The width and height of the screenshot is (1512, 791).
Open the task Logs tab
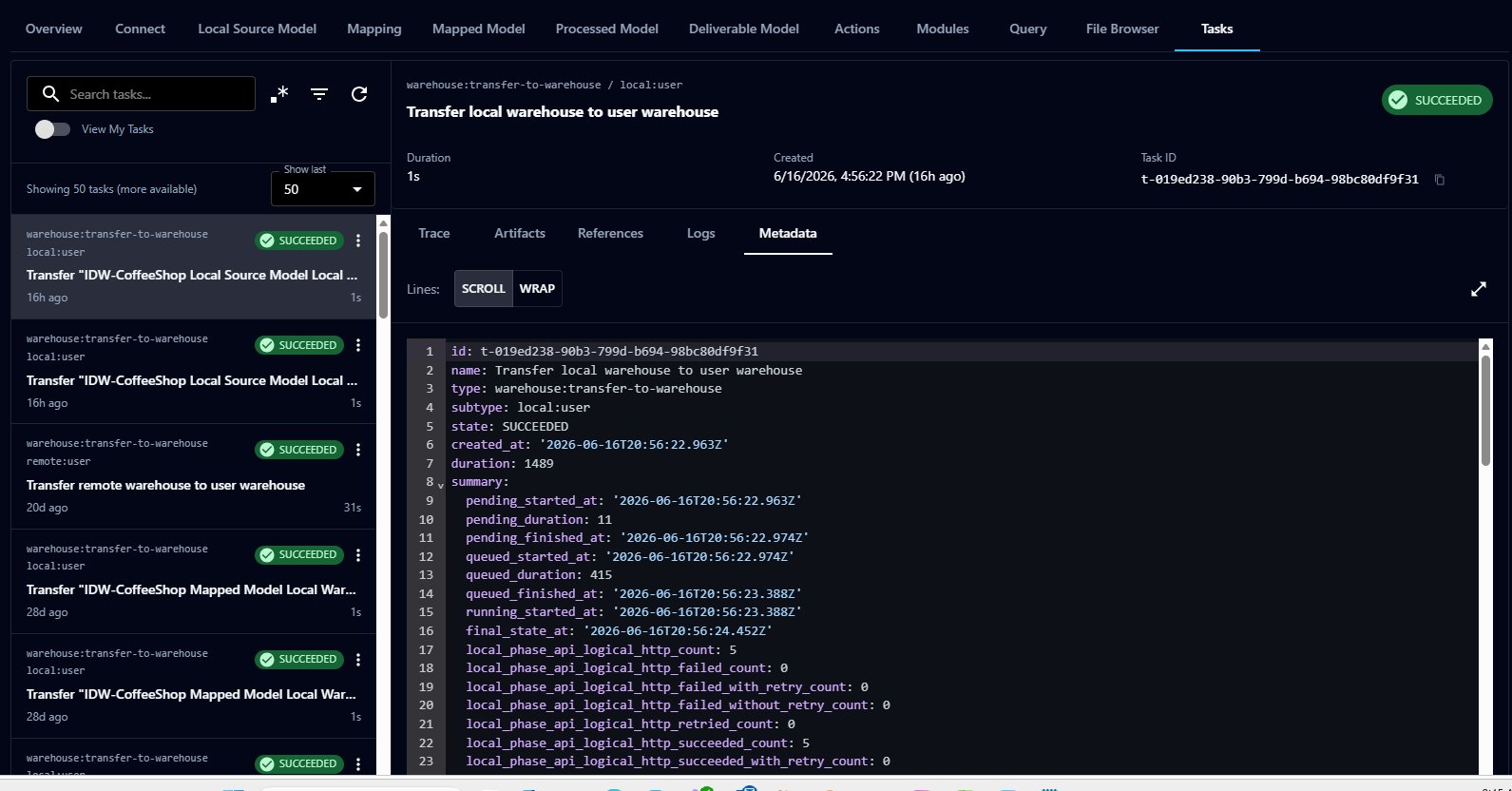pyautogui.click(x=701, y=233)
